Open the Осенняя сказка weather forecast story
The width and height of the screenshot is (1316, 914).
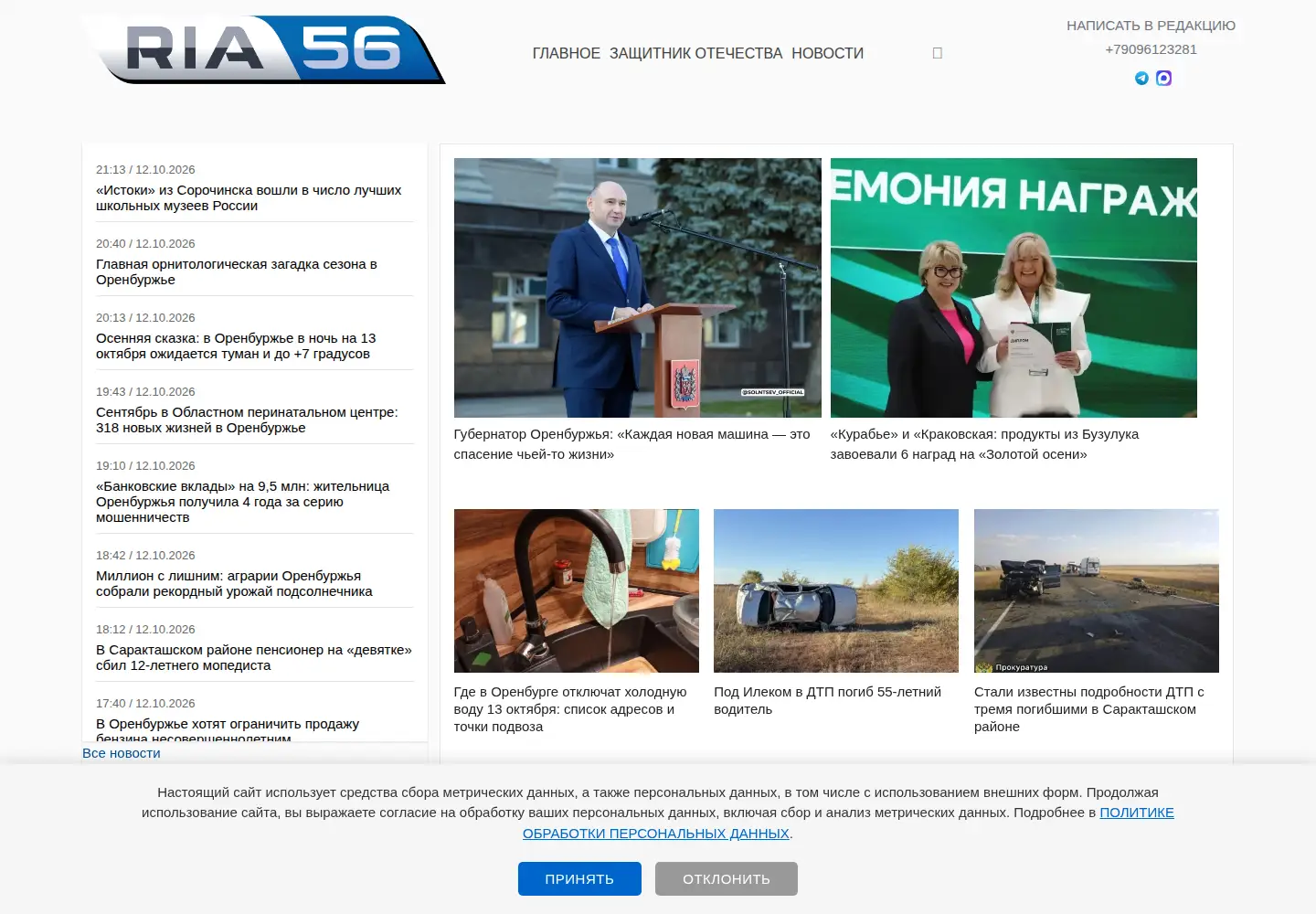236,346
